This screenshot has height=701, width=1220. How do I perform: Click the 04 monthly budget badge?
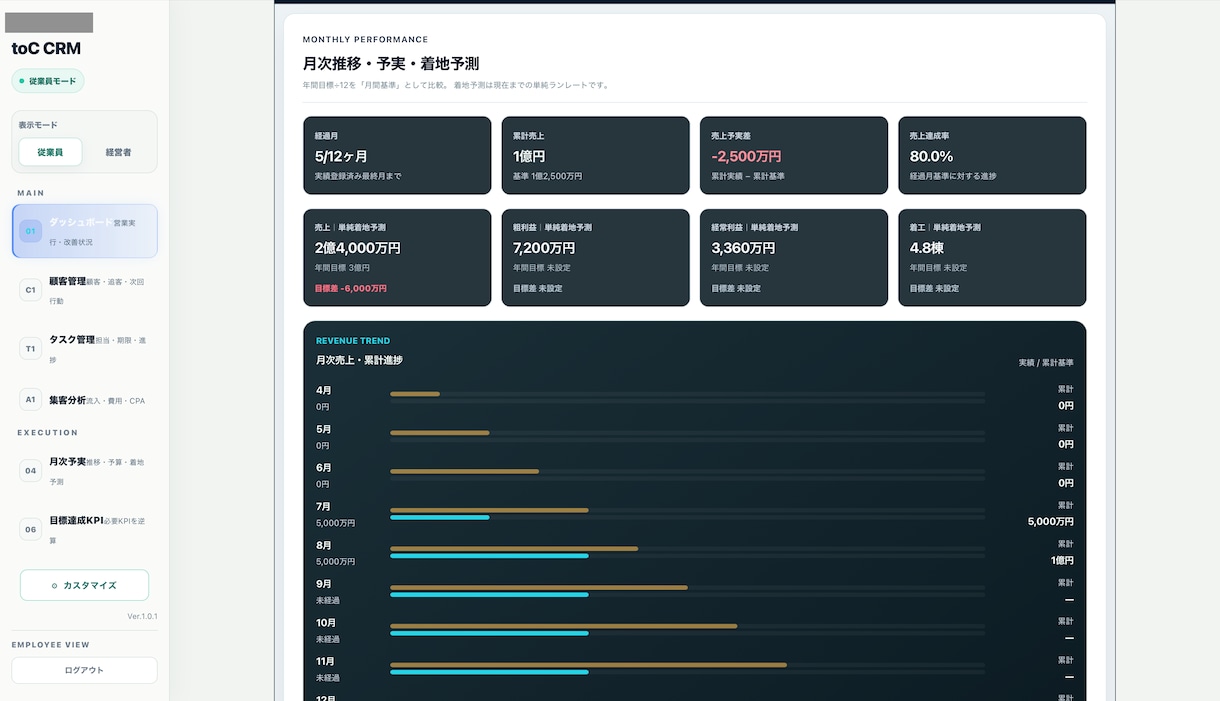31,471
